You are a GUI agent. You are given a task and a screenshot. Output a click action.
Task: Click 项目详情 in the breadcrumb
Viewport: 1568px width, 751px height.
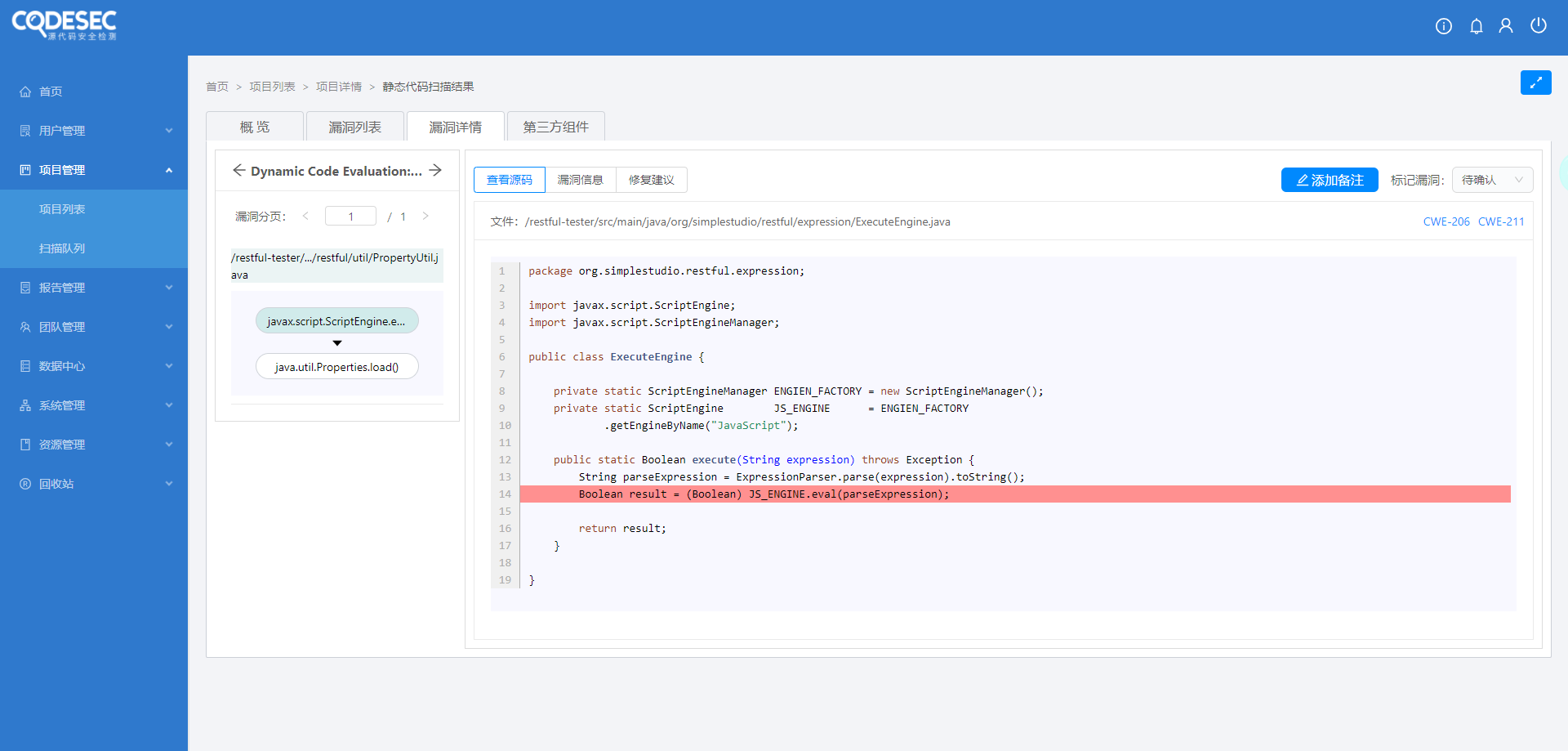coord(339,87)
